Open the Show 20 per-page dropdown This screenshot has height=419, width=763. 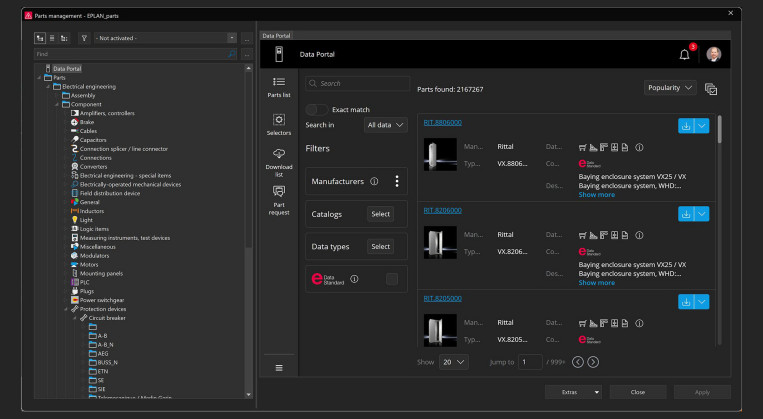(454, 362)
